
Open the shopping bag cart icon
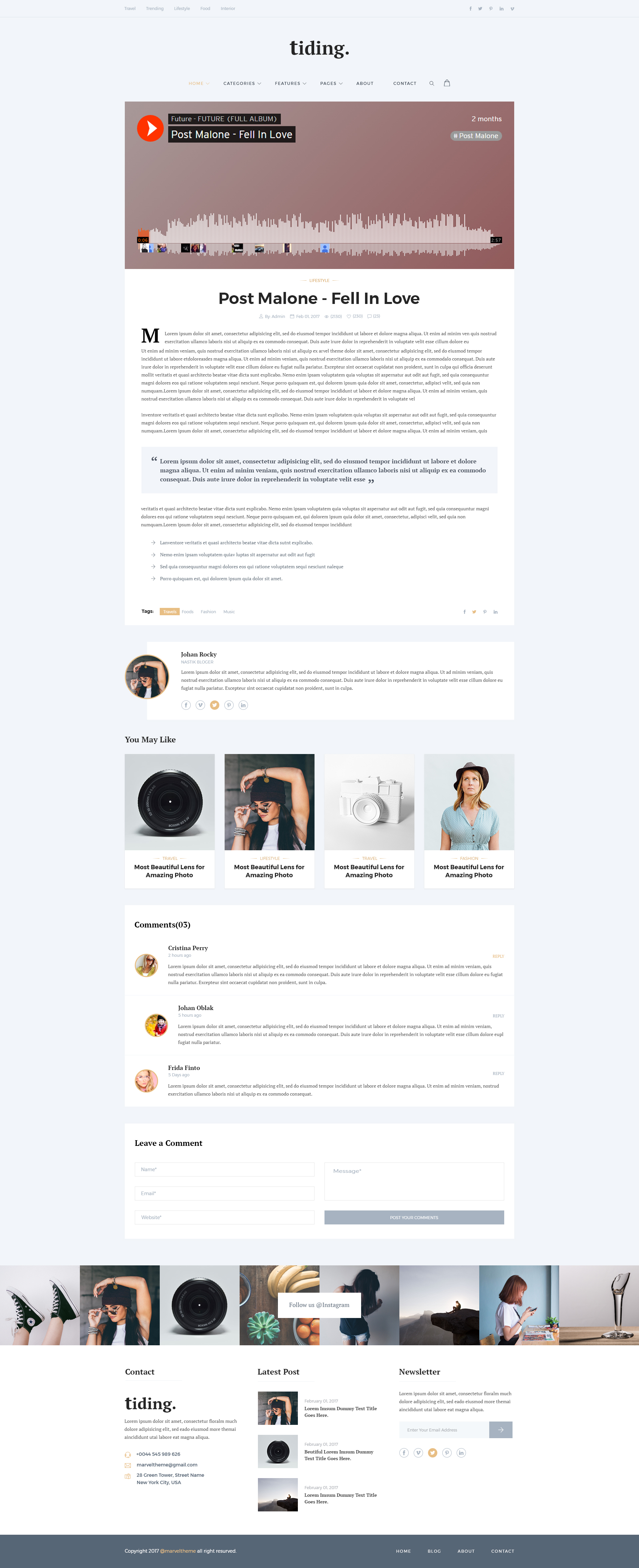(447, 83)
